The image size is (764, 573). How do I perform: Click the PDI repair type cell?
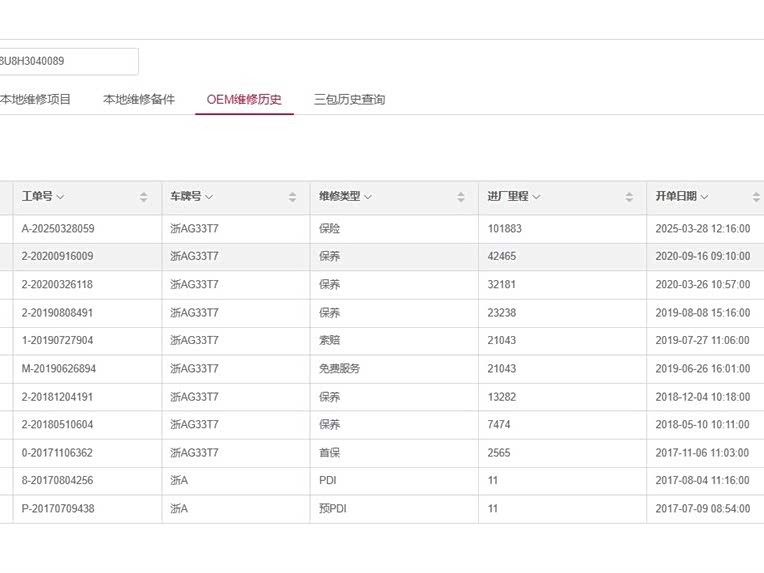tap(328, 481)
